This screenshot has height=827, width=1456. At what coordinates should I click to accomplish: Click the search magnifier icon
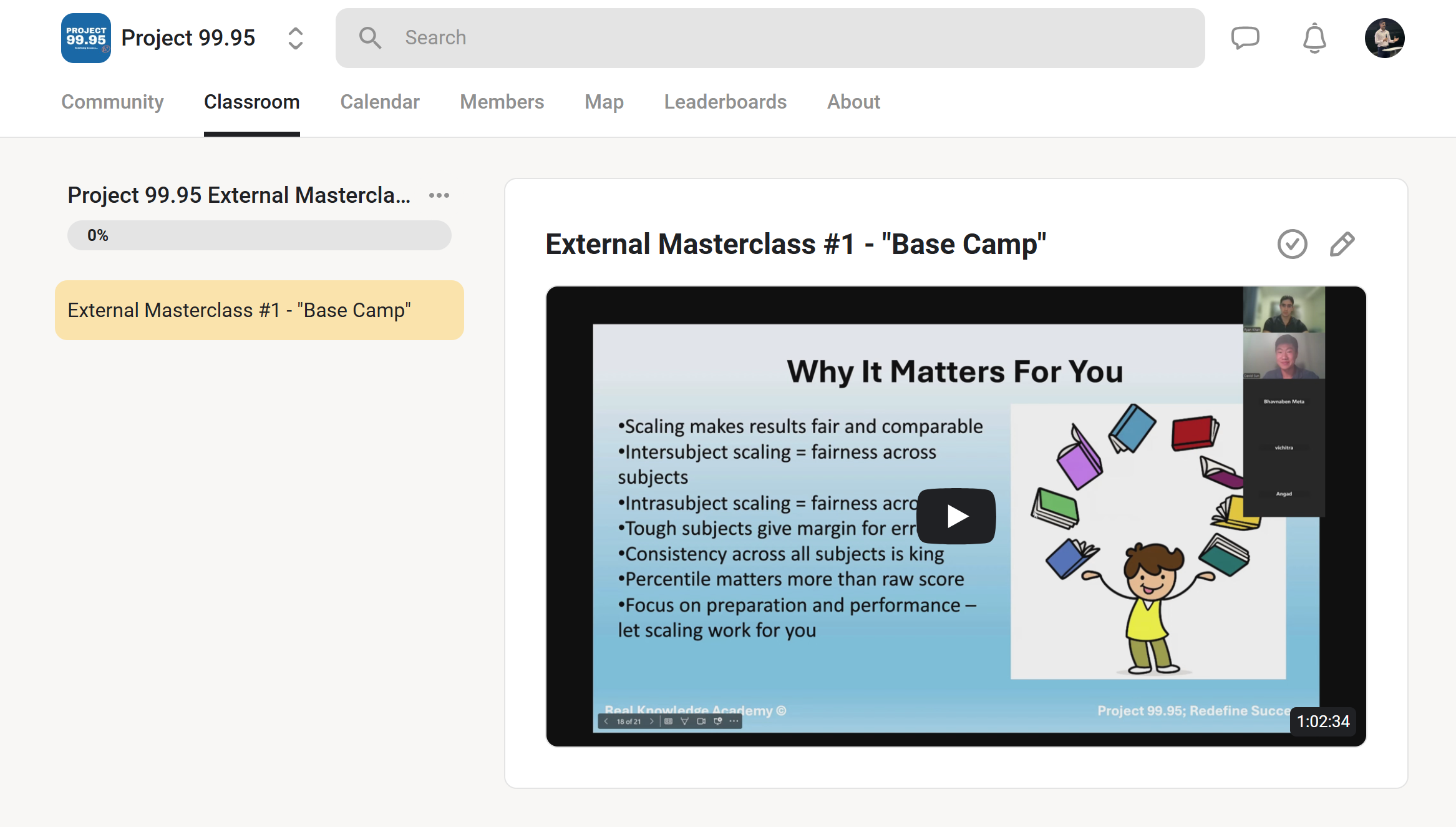click(370, 38)
